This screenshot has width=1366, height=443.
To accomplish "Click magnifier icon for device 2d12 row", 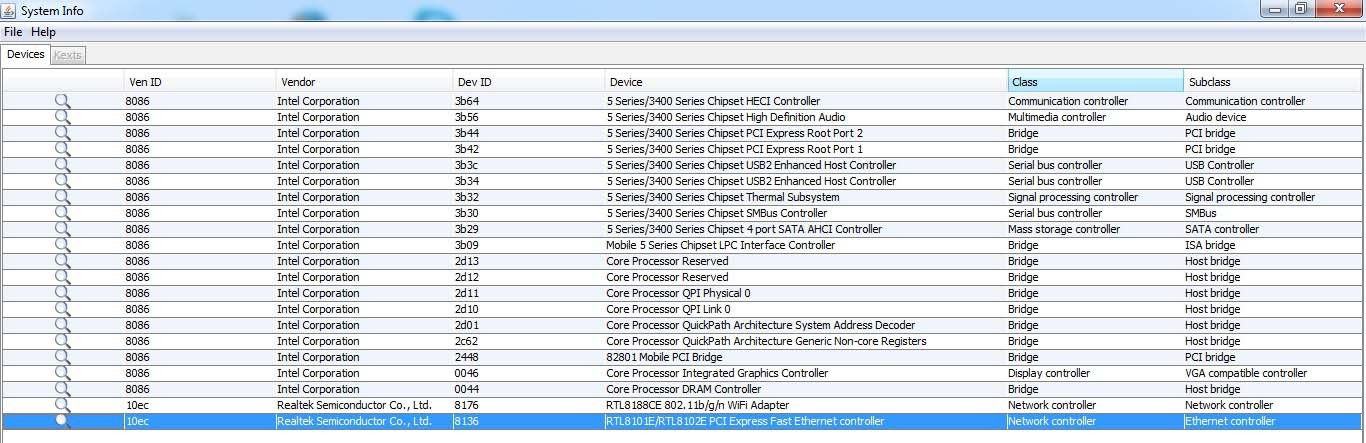I will click(x=63, y=277).
